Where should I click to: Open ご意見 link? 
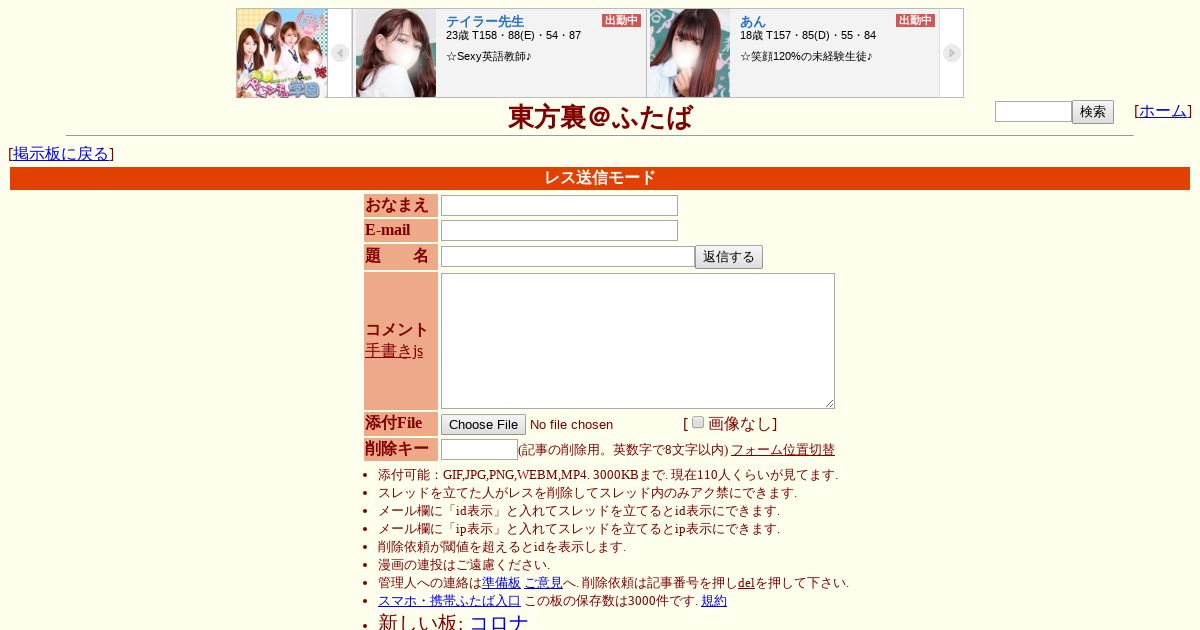[543, 583]
